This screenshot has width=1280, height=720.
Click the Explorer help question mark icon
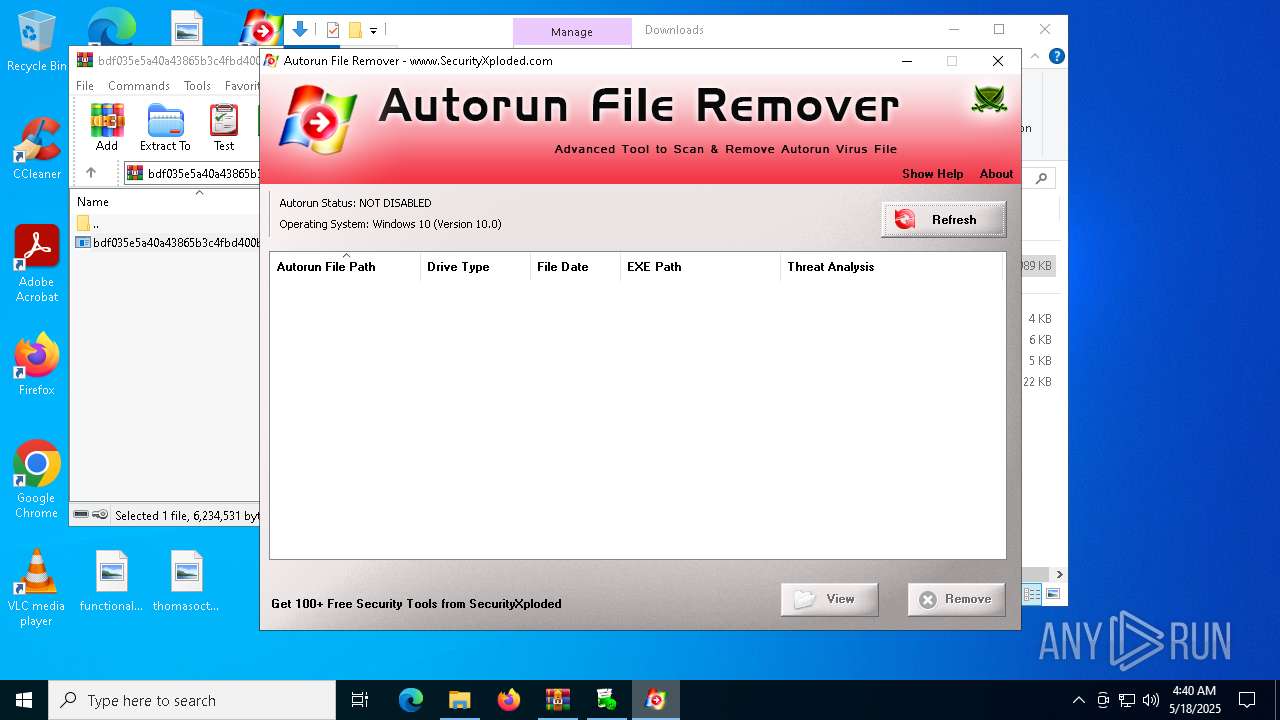click(1057, 56)
